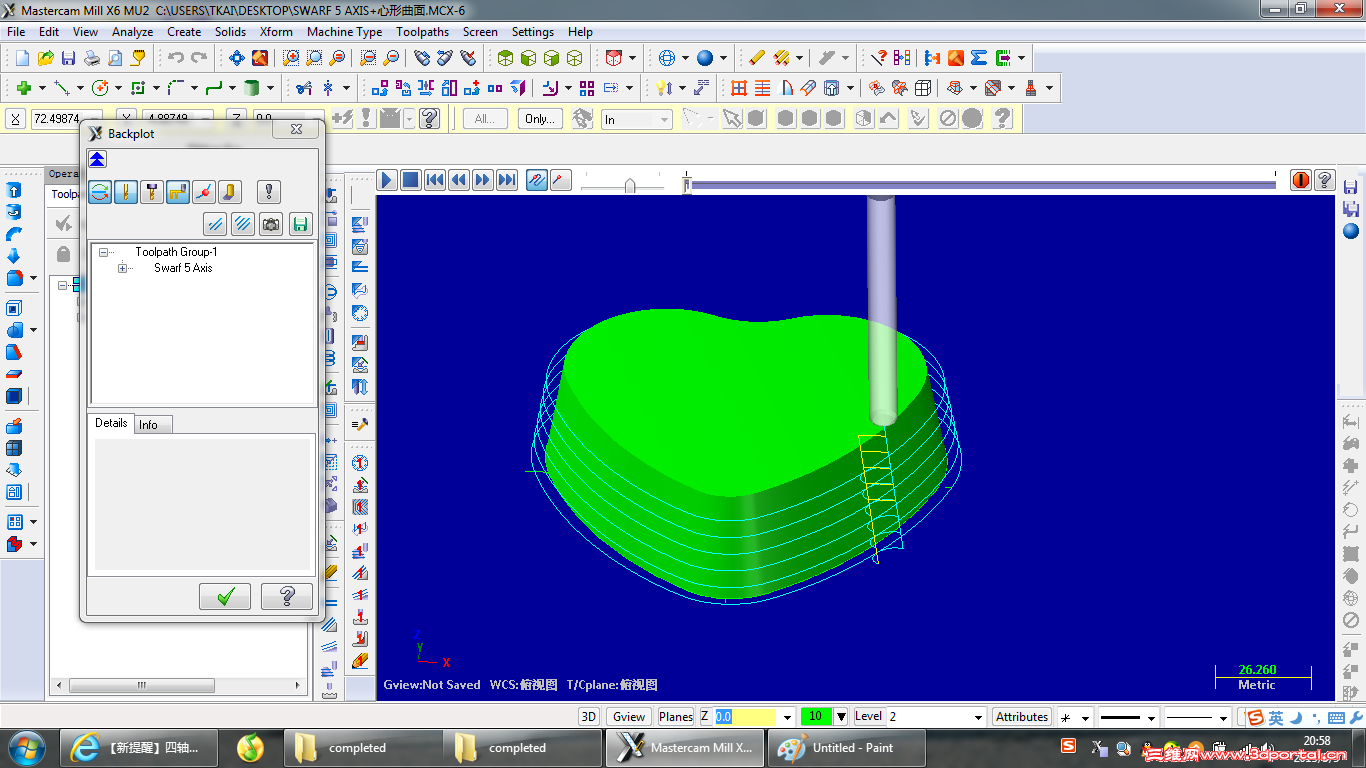The width and height of the screenshot is (1366, 768).
Task: Collapse Backplot dialog with blue double-arrow
Action: pyautogui.click(x=97, y=159)
